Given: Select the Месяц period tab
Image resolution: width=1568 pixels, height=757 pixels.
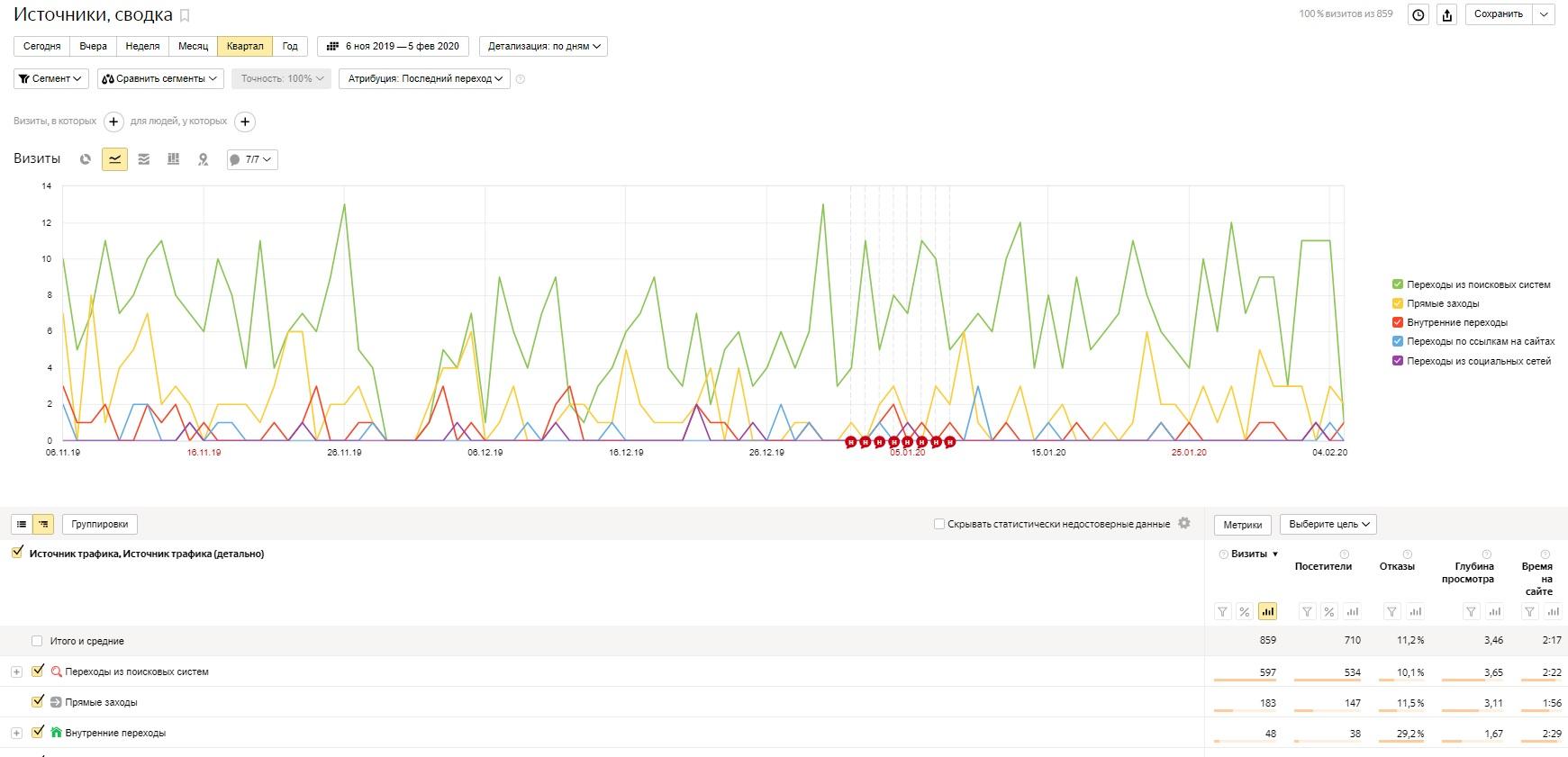Looking at the screenshot, I should point(193,46).
